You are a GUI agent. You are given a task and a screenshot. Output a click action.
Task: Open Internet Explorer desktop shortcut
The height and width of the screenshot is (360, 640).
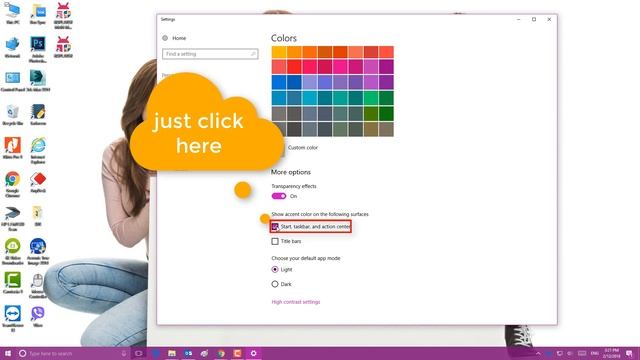coord(38,150)
